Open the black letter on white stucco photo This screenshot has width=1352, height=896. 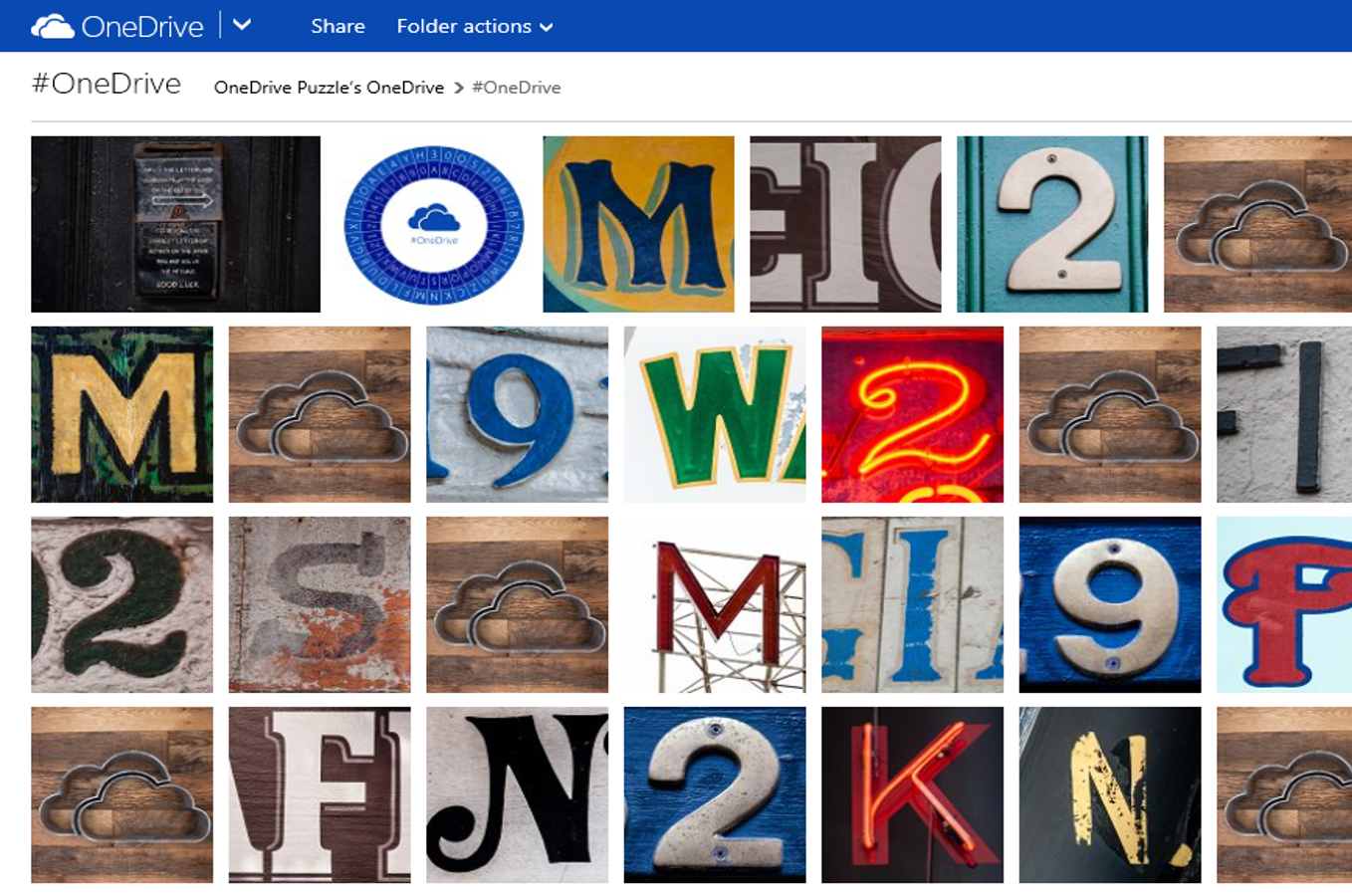(1284, 414)
